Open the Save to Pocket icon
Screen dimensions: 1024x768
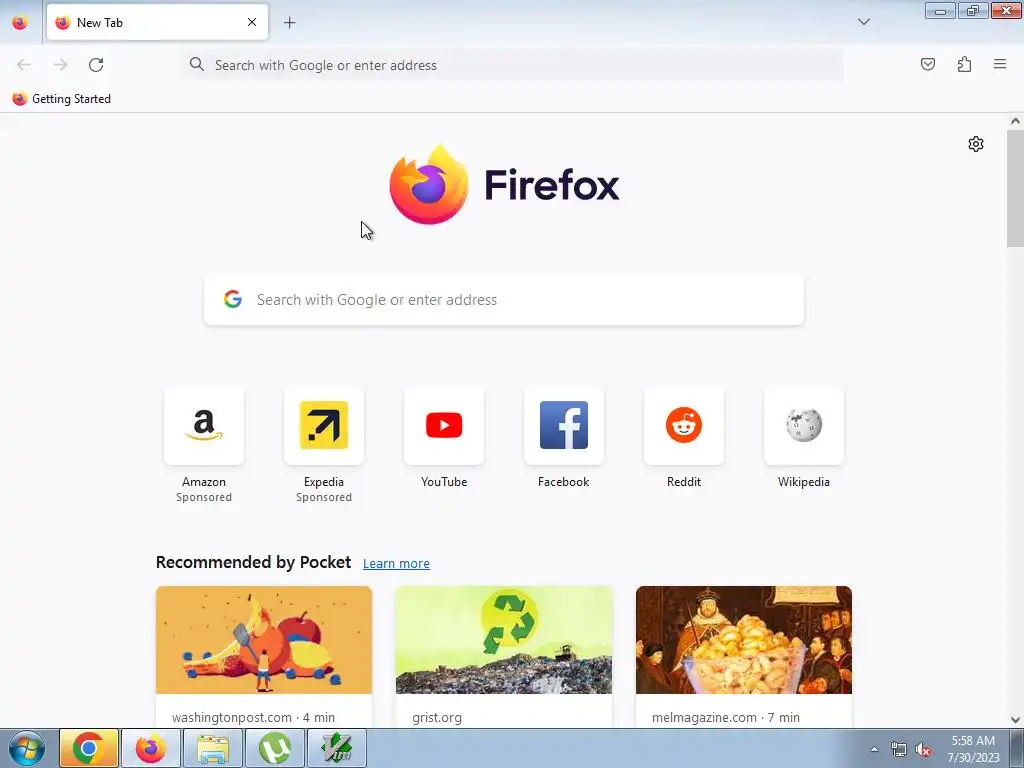[927, 64]
